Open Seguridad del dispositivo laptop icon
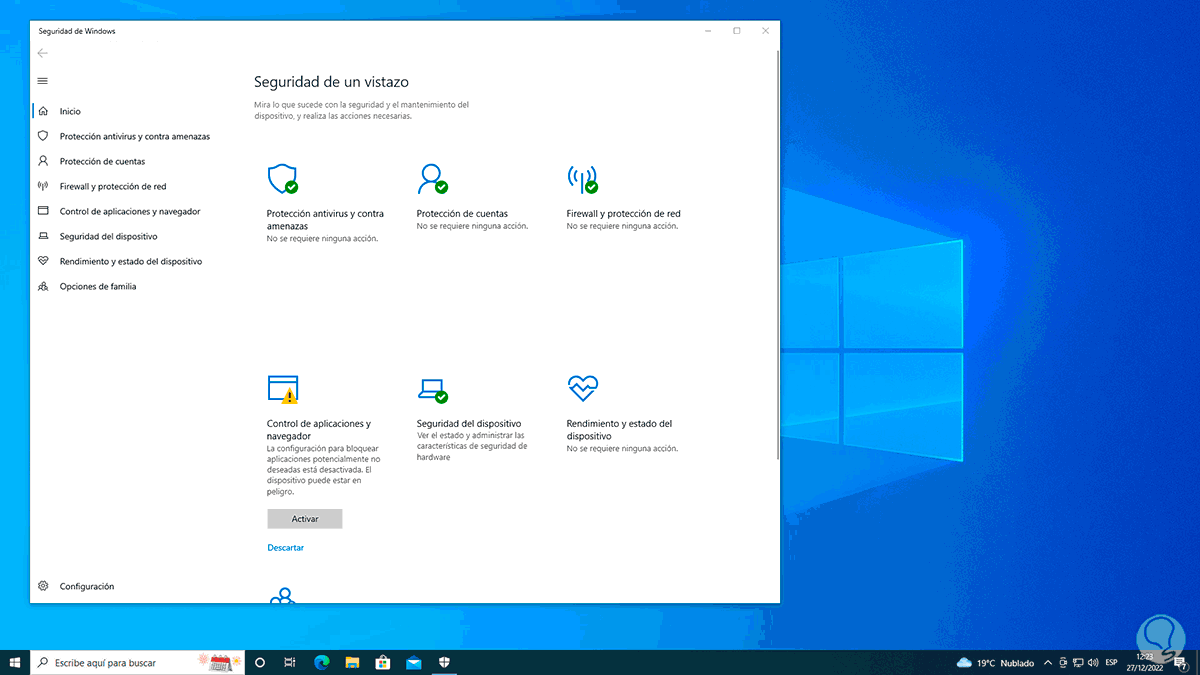 (433, 388)
